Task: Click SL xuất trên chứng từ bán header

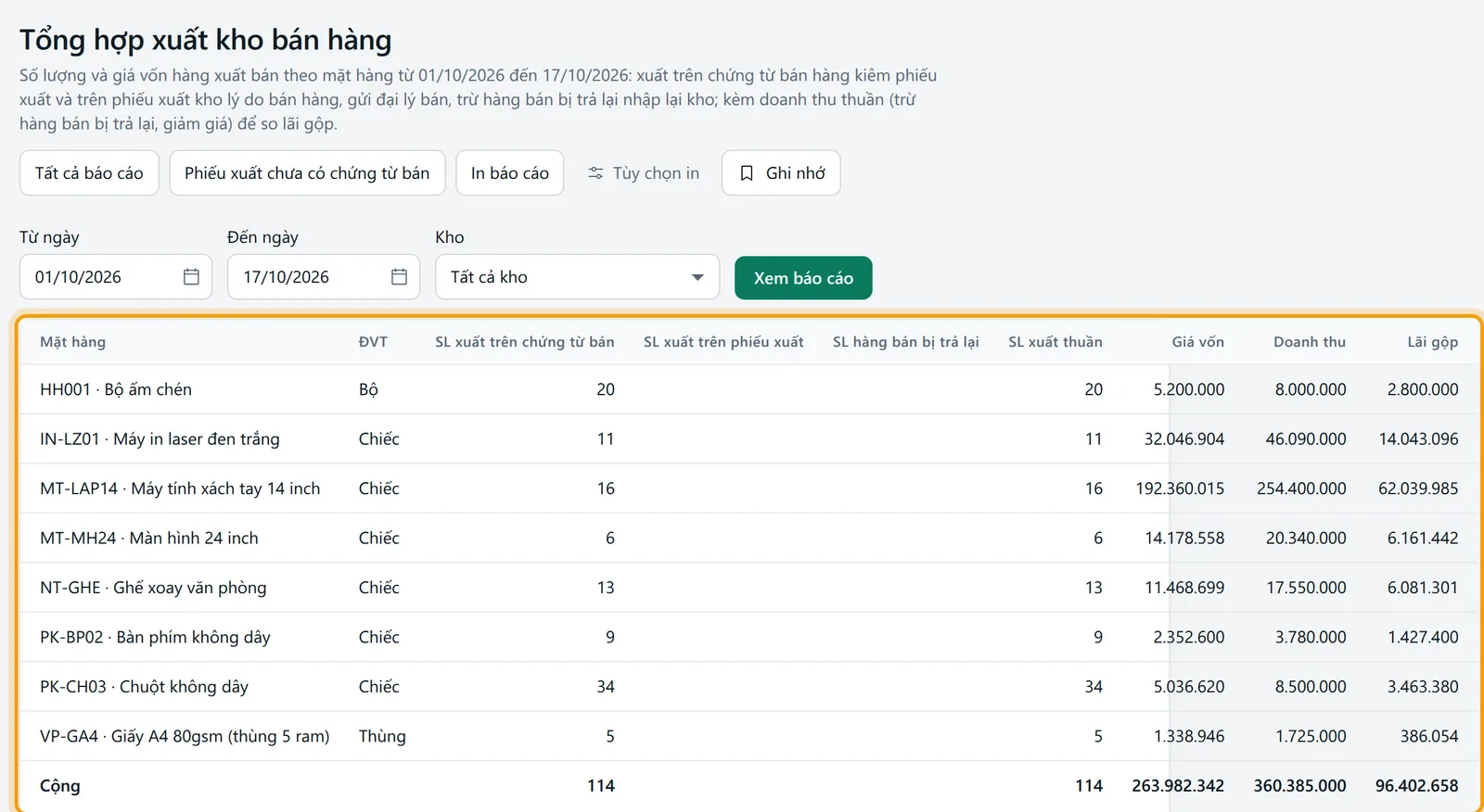Action: pyautogui.click(x=525, y=342)
